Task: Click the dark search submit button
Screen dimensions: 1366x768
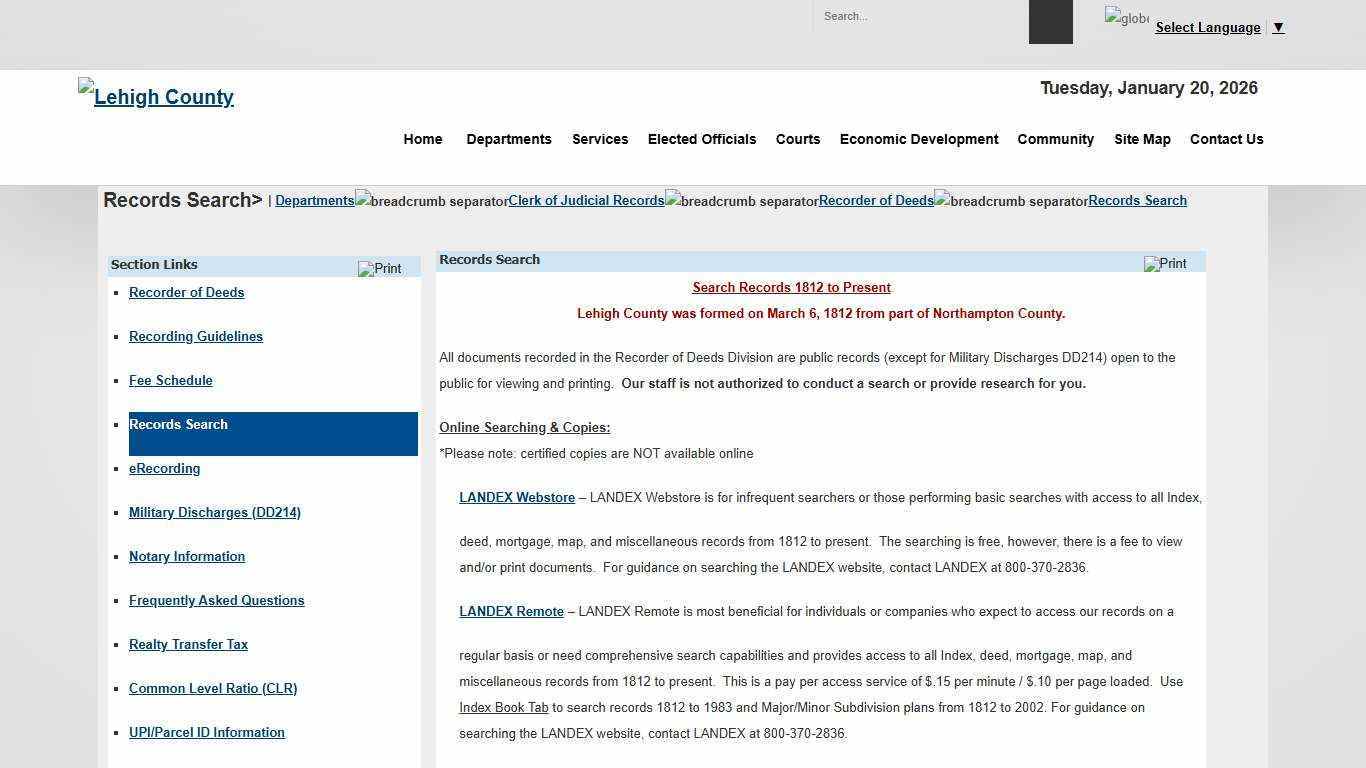Action: tap(1050, 21)
